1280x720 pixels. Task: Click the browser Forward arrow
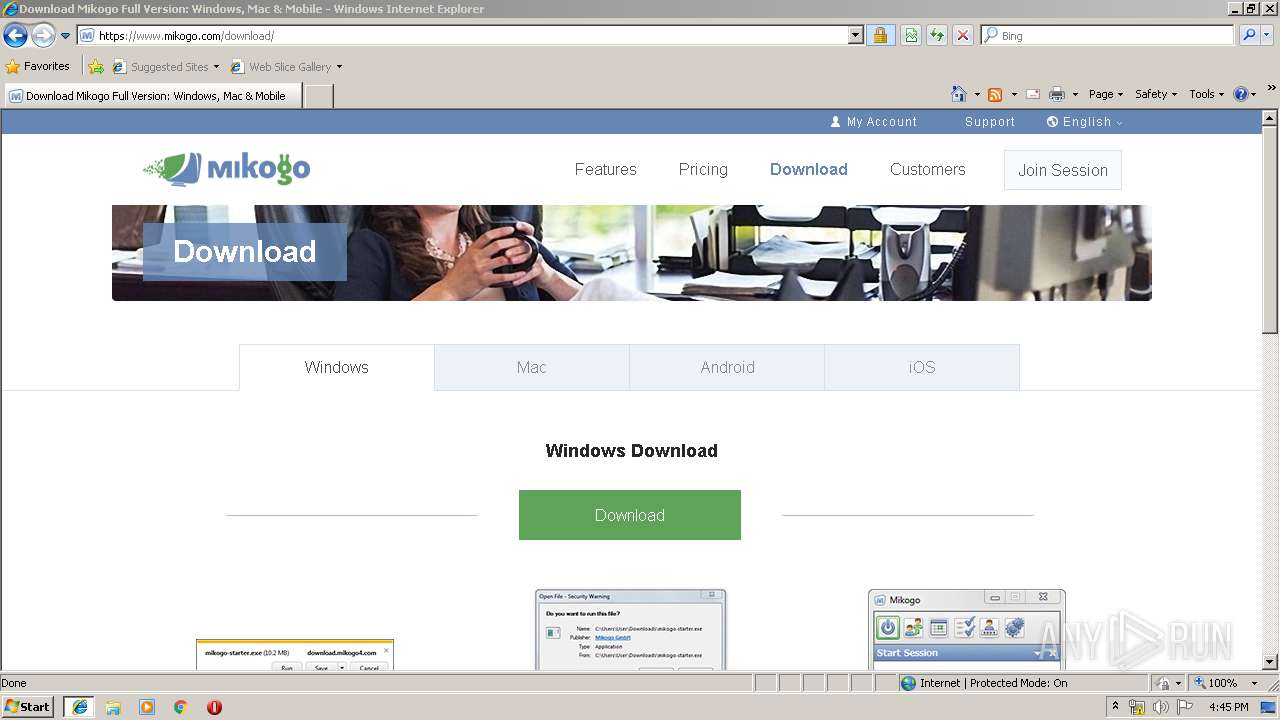43,36
